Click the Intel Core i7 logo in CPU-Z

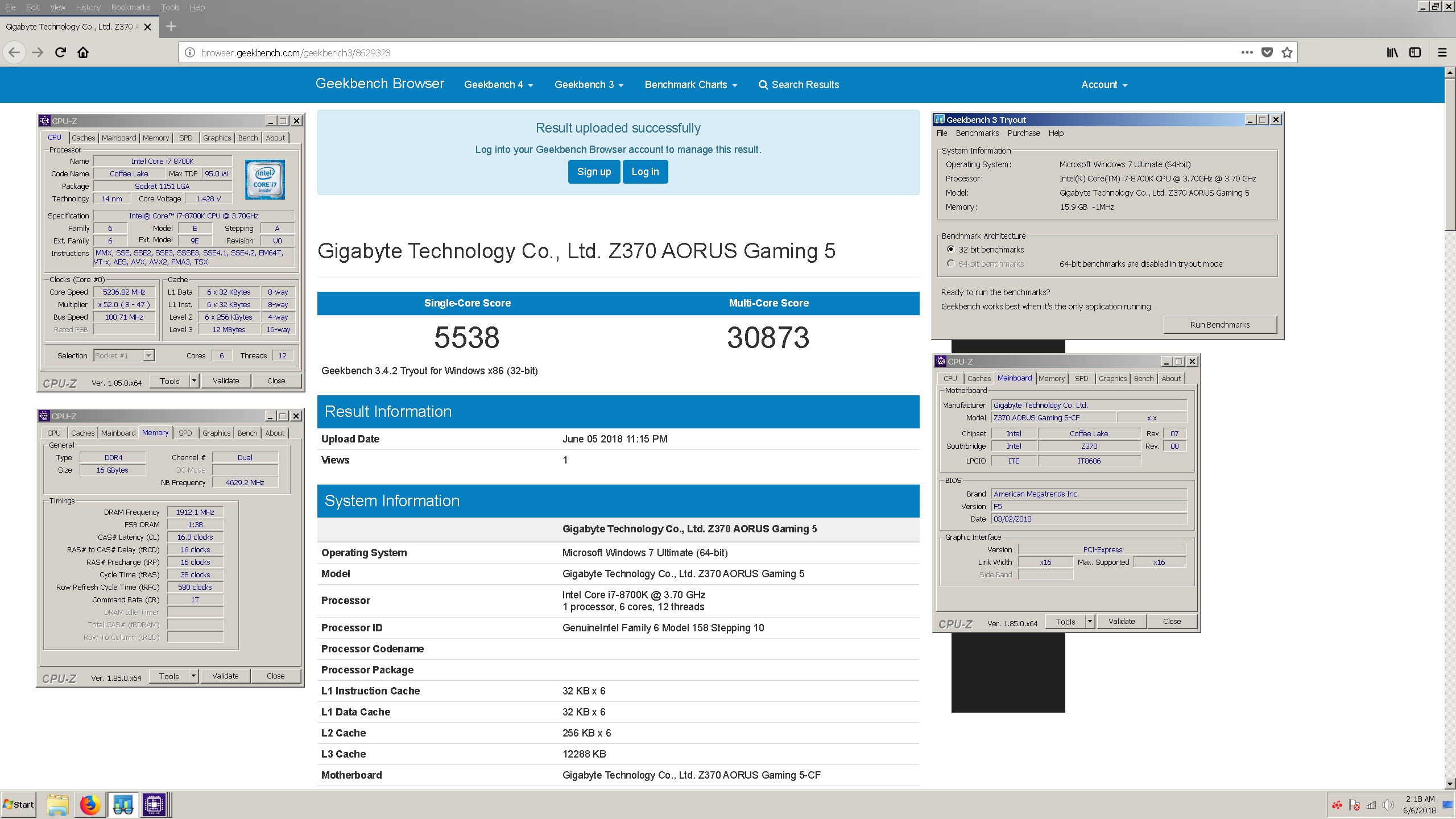point(265,180)
